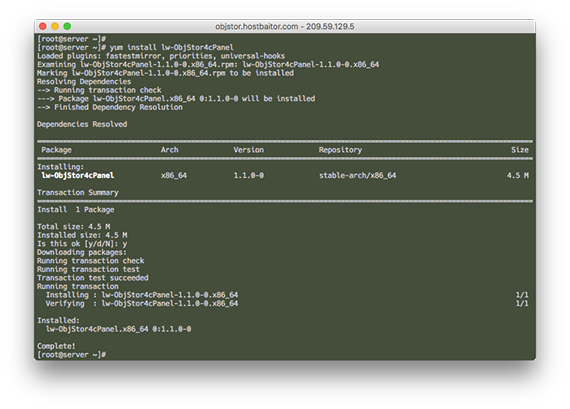This screenshot has height=409, width=570.
Task: Click the line starting with 'Marking lw-ObjStor4cPanel'
Action: [x=165, y=73]
